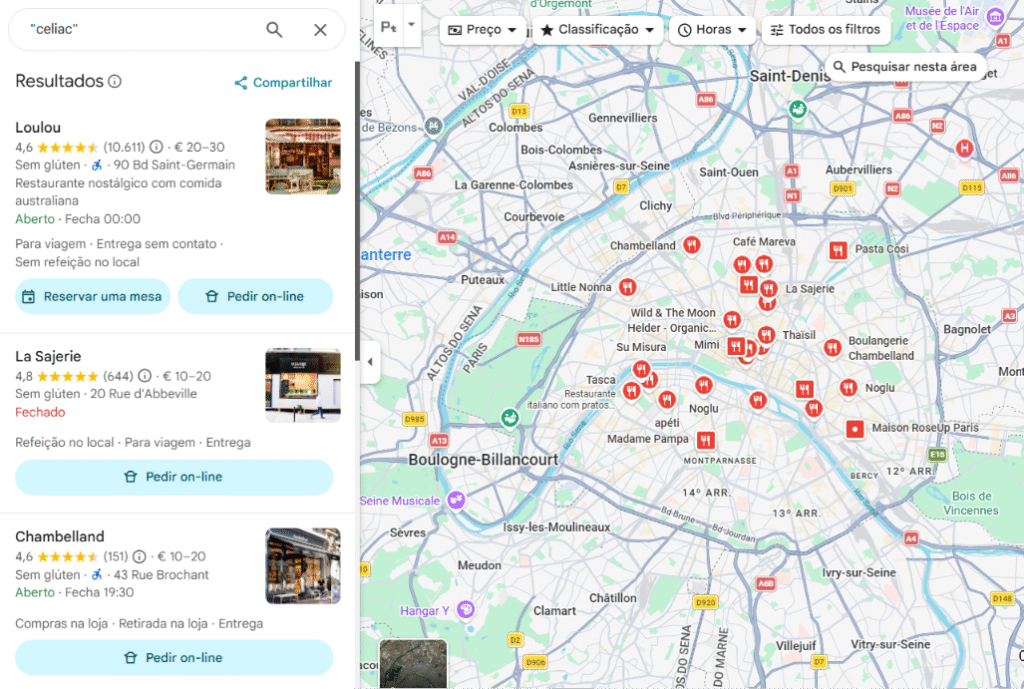Image resolution: width=1024 pixels, height=689 pixels.
Task: Expand the Horas filter dropdown
Action: (x=712, y=29)
